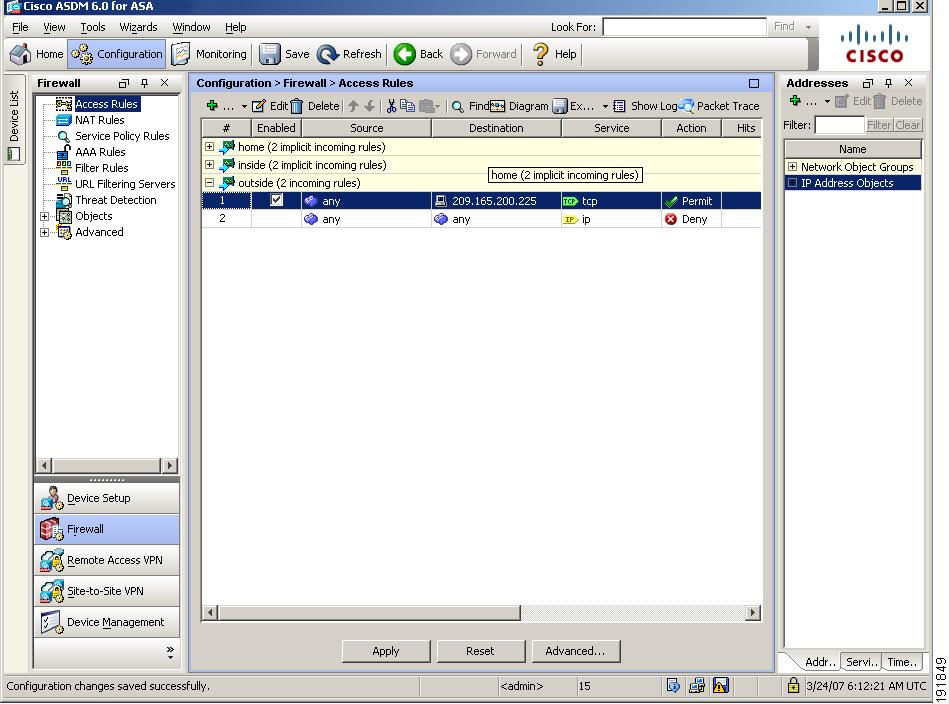Click the warning save status icon

tap(720, 685)
